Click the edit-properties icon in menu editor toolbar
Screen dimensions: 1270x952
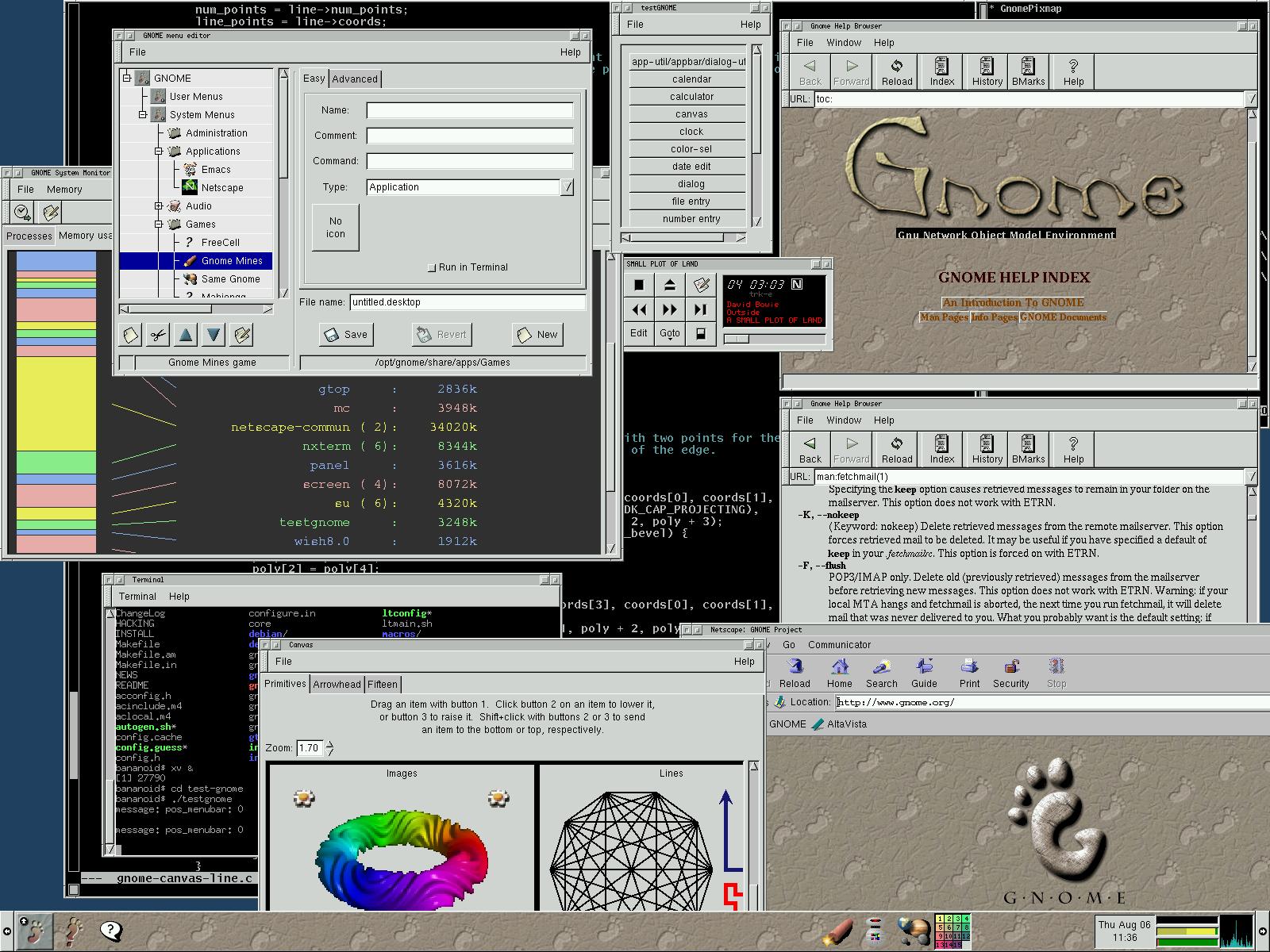click(x=242, y=335)
